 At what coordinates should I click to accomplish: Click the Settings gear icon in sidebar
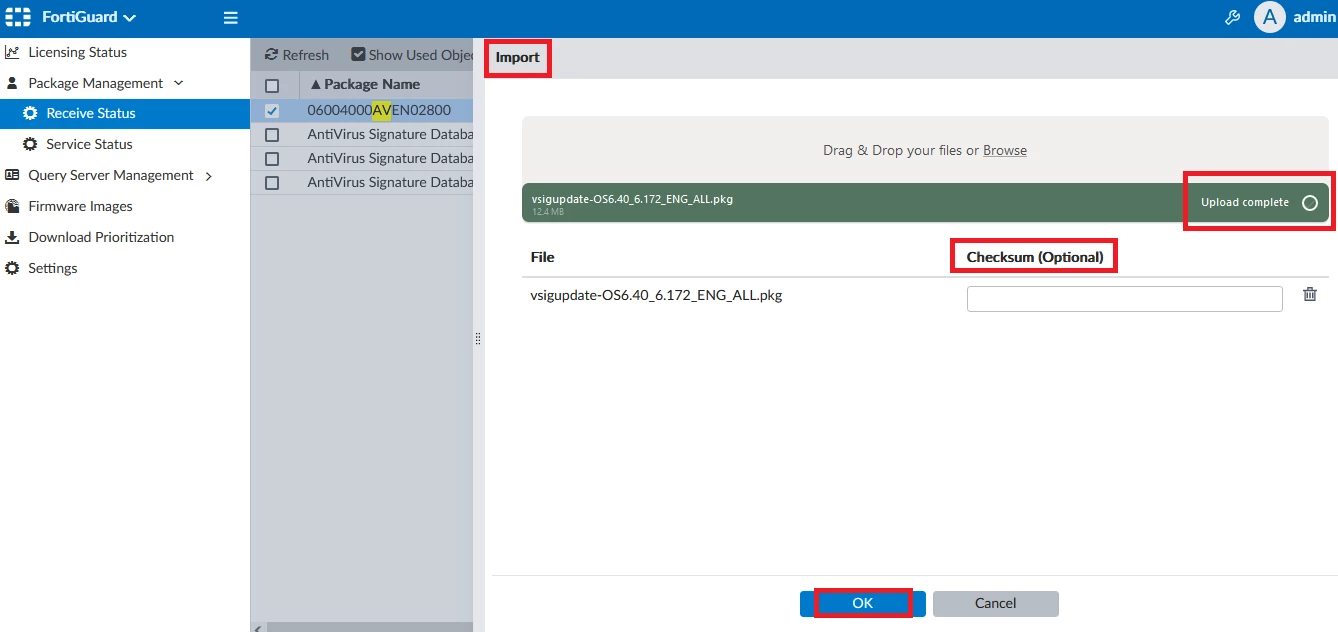click(12, 268)
